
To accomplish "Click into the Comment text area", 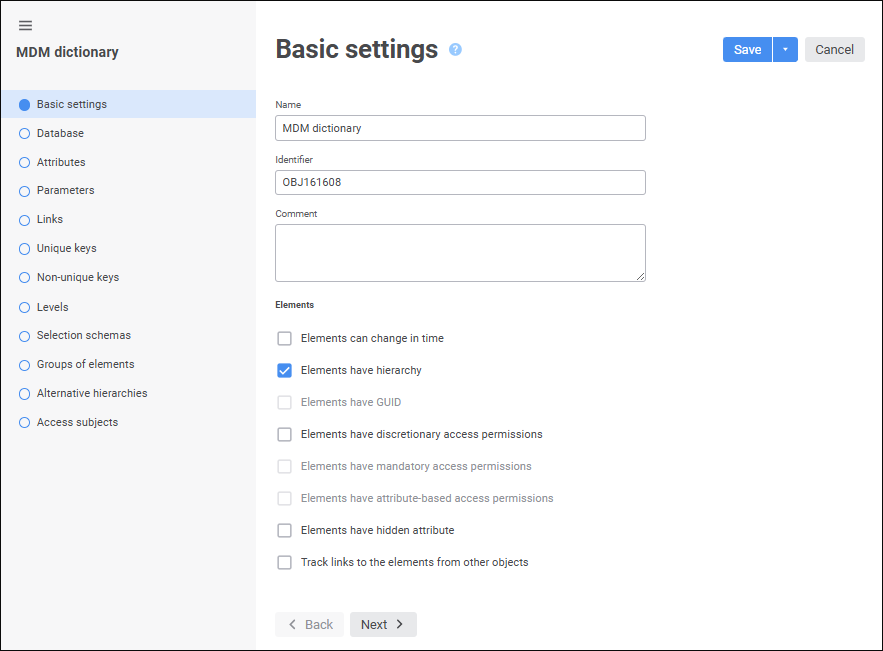I will point(460,252).
